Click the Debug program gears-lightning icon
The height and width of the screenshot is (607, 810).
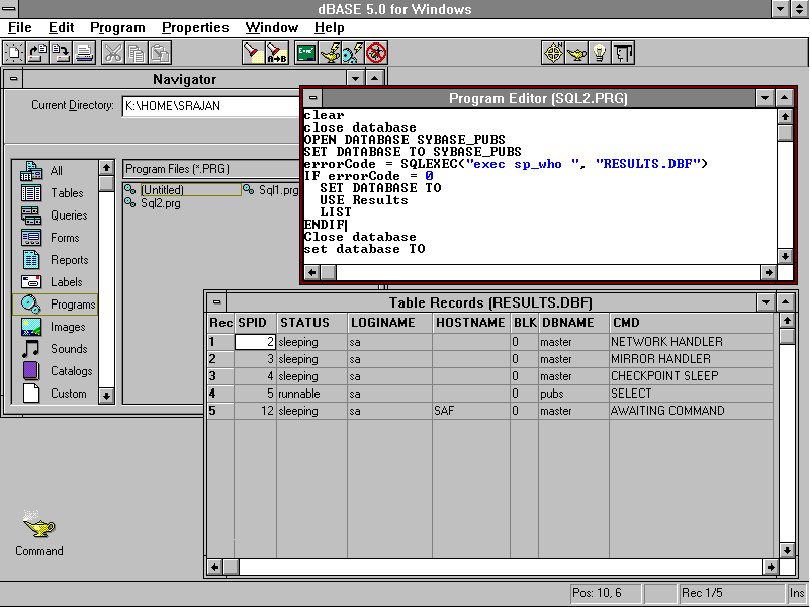pyautogui.click(x=352, y=53)
